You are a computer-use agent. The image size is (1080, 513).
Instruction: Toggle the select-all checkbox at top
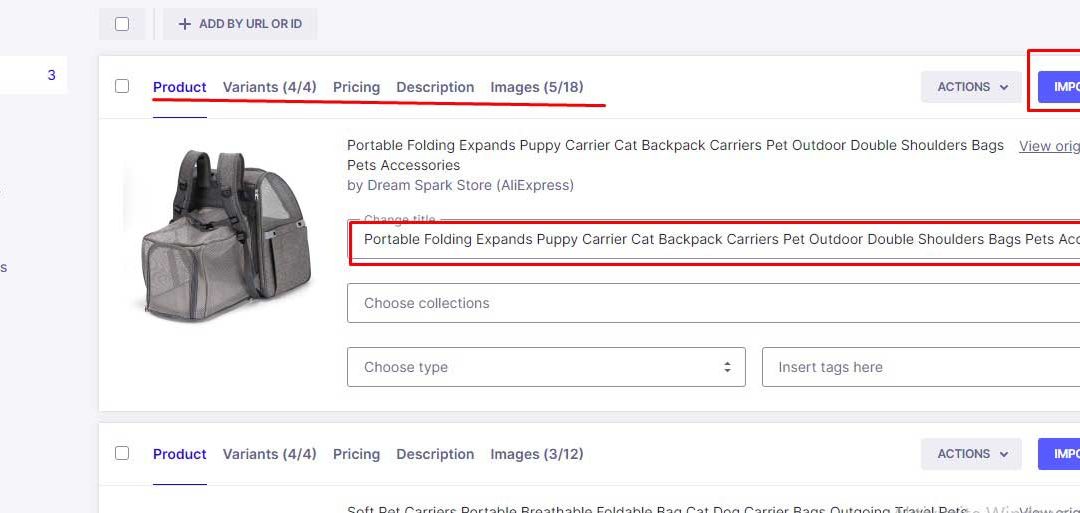(x=122, y=24)
